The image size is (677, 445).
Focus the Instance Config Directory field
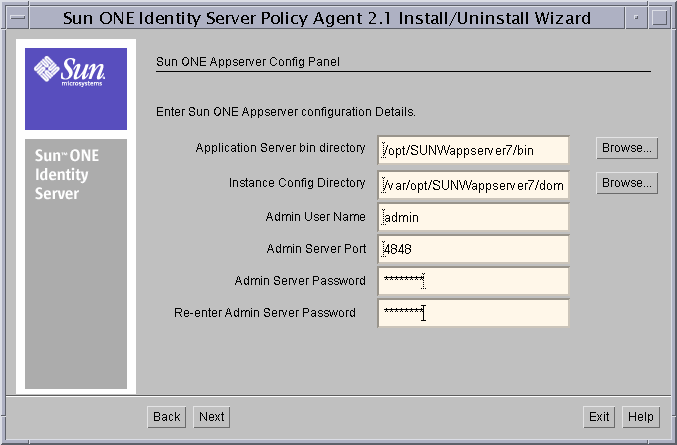473,185
